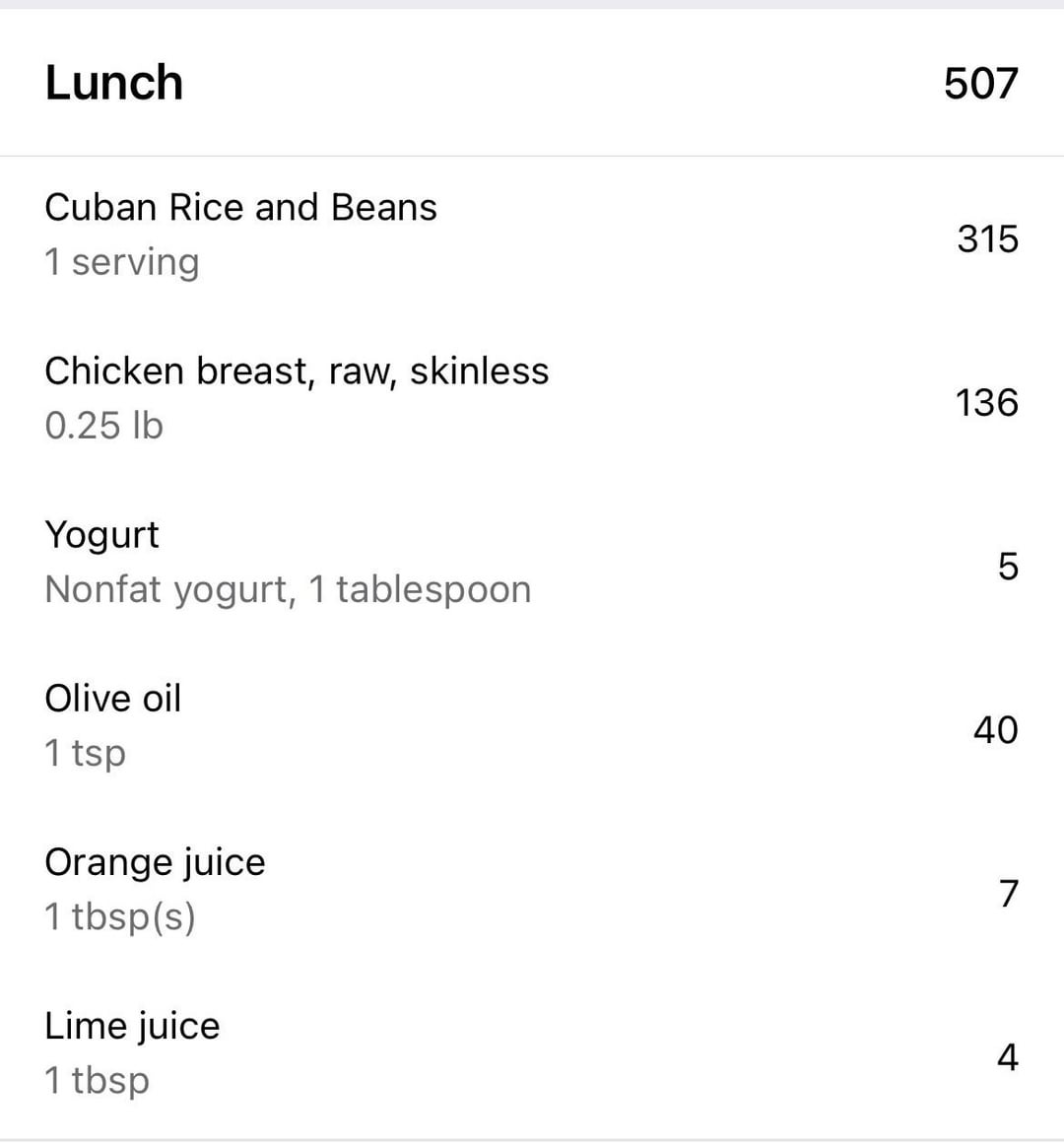The image size is (1064, 1146).
Task: Open the Orange juice entry
Action: [155, 862]
